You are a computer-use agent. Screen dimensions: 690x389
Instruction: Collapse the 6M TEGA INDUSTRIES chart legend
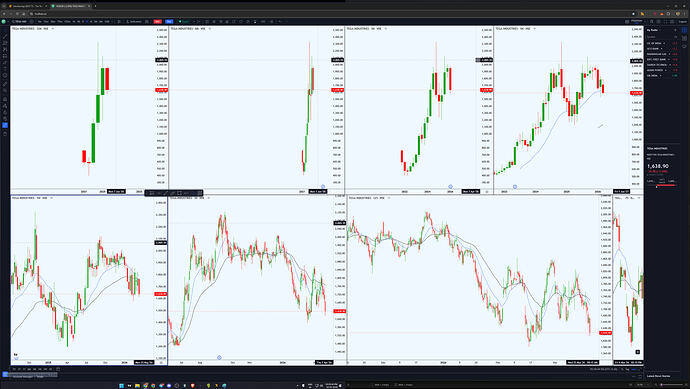(209, 29)
